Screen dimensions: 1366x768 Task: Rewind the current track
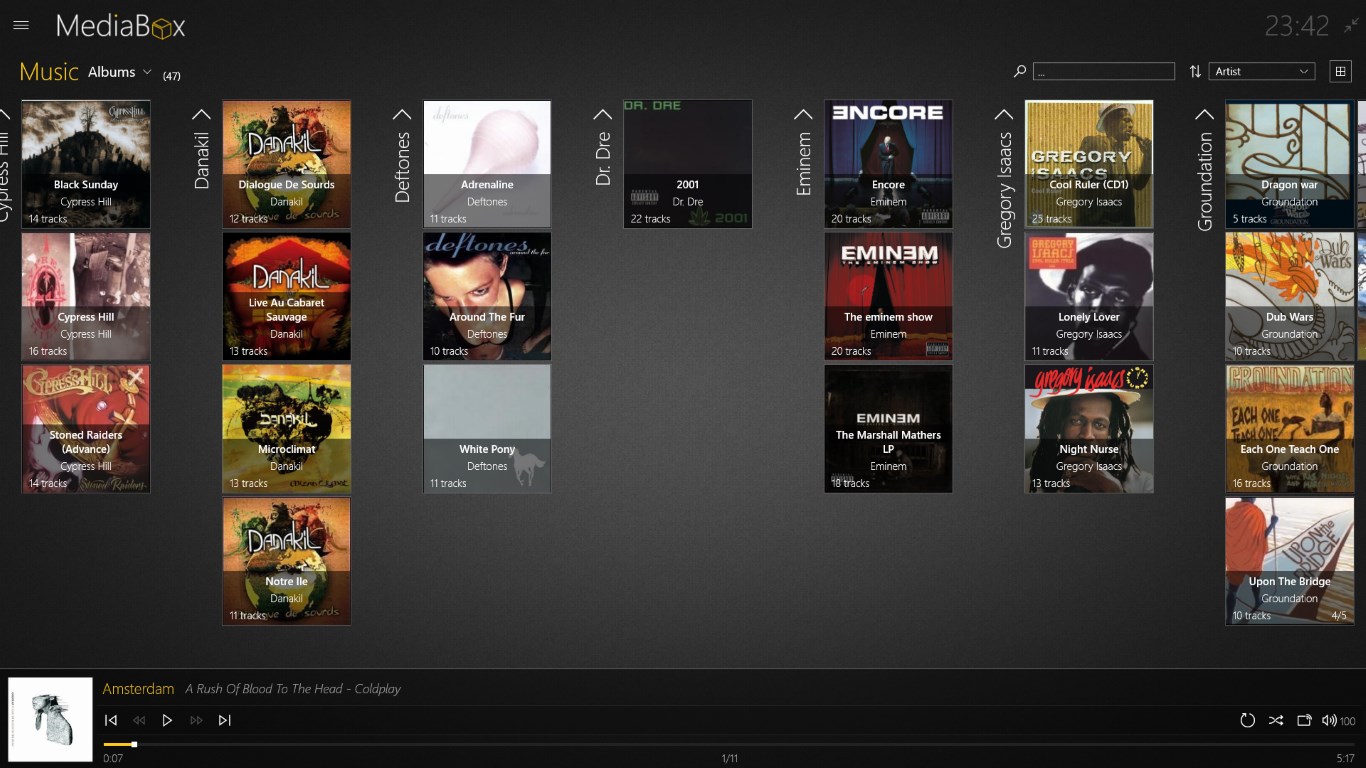tap(139, 720)
